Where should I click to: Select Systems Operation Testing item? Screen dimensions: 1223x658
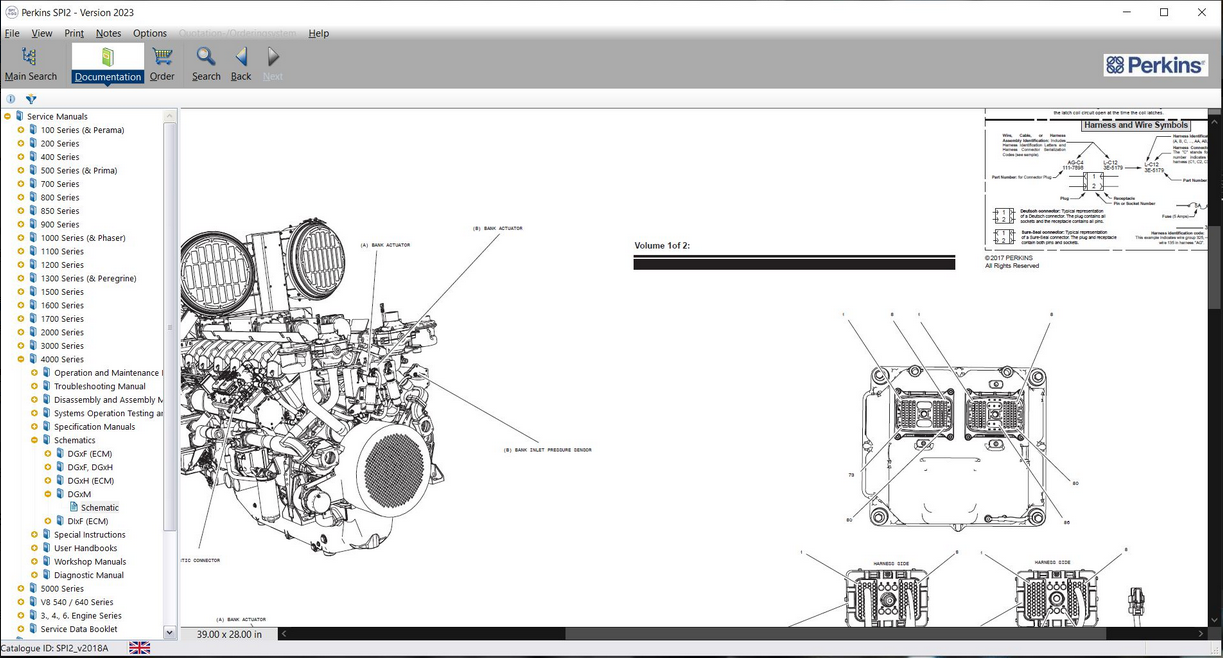click(x=107, y=413)
